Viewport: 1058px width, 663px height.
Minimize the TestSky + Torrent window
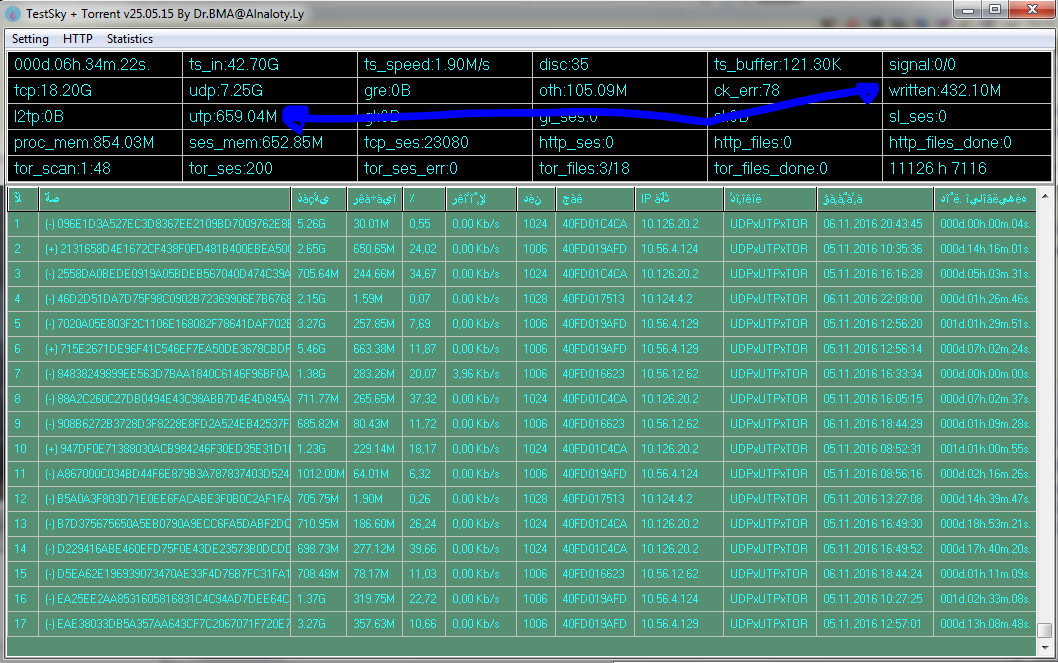965,10
